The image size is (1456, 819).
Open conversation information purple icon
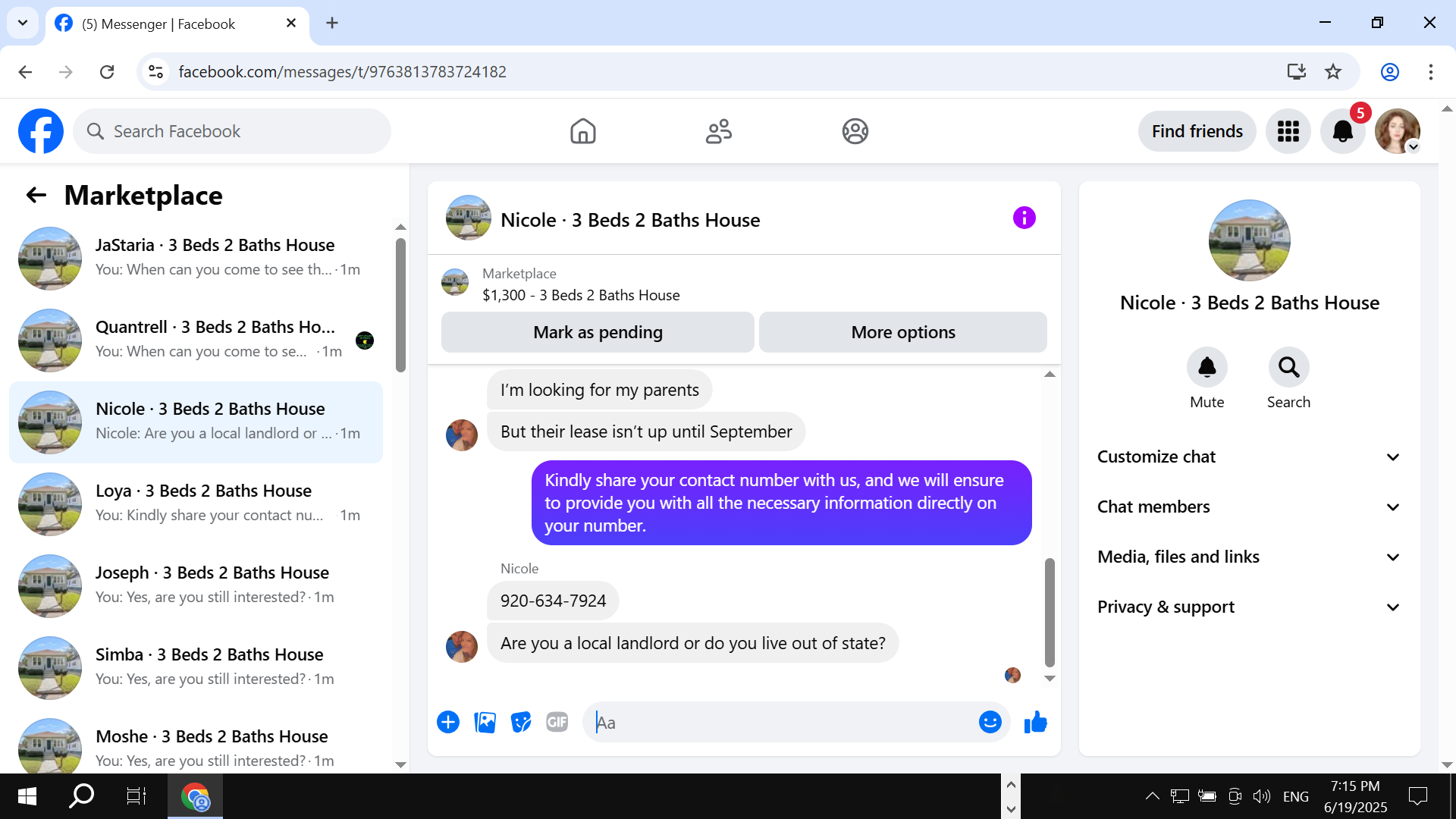[x=1025, y=218]
